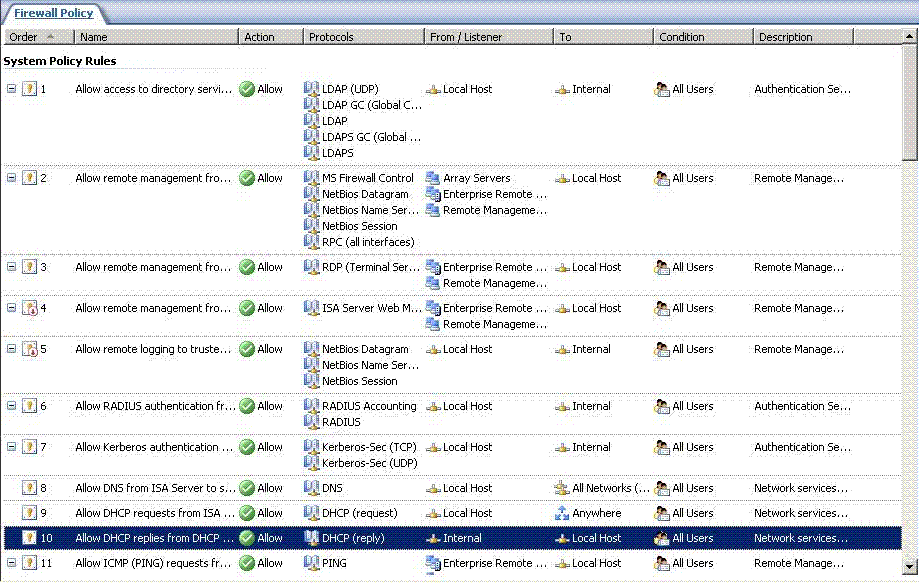Image resolution: width=919 pixels, height=583 pixels.
Task: Click the rule icon for rule 9
Action: 29,513
